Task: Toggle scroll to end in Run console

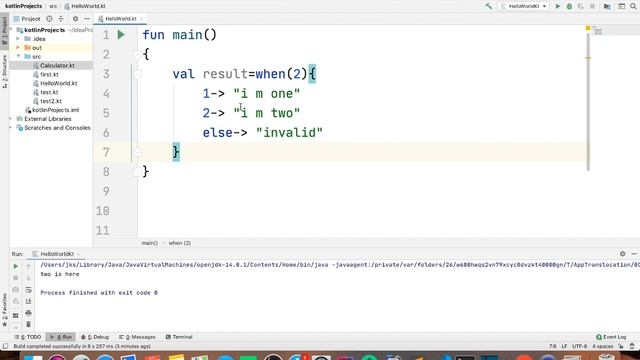Action: click(28, 301)
